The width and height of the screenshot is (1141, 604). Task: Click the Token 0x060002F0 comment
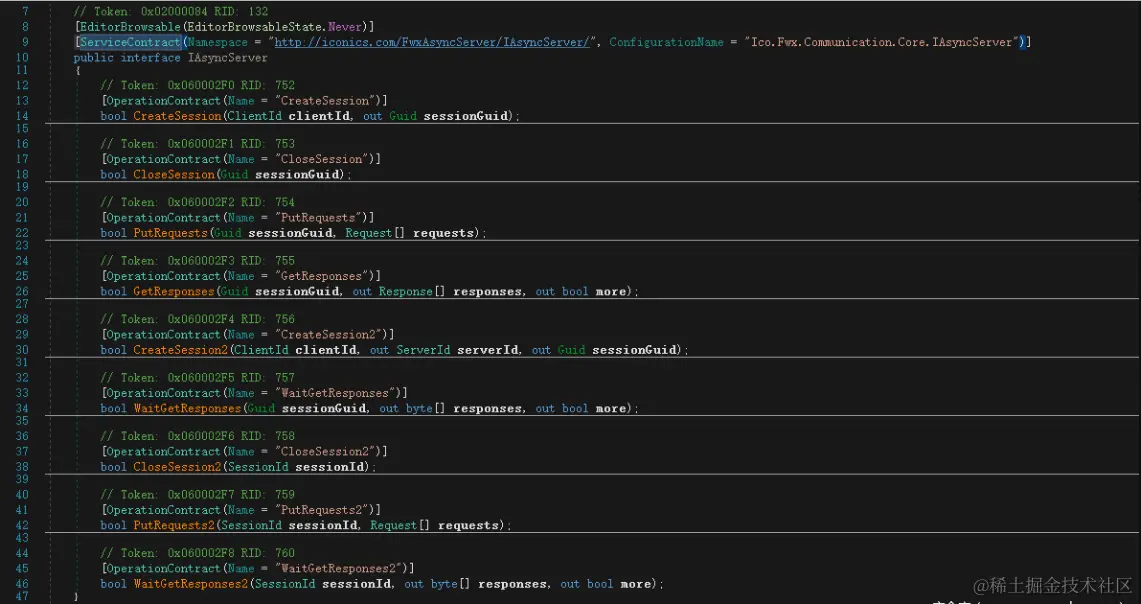tap(197, 85)
